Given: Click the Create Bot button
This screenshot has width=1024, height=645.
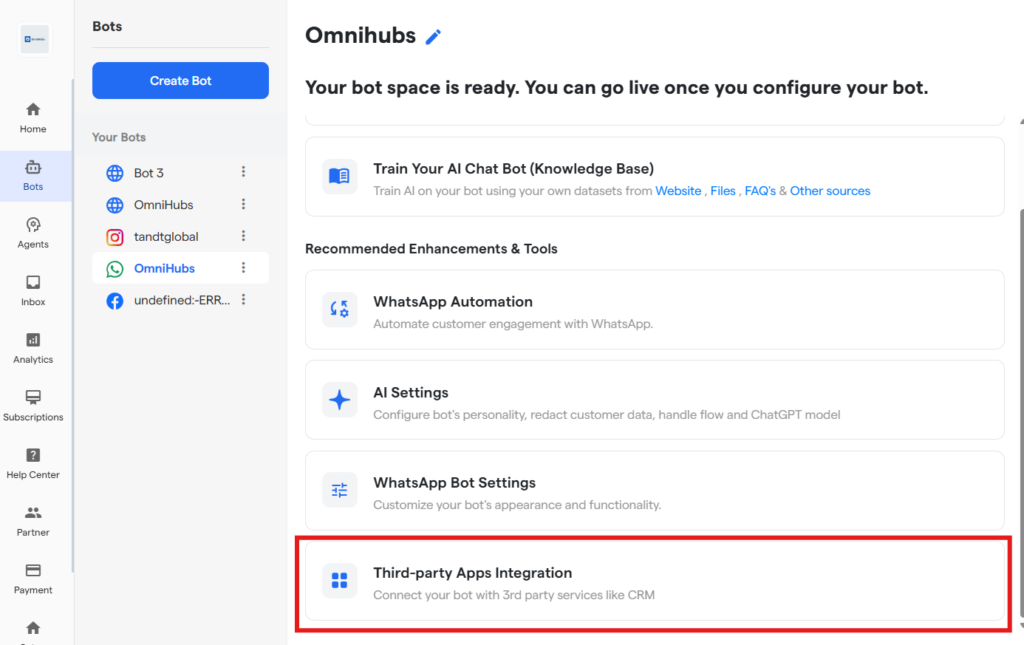Looking at the screenshot, I should coord(180,81).
